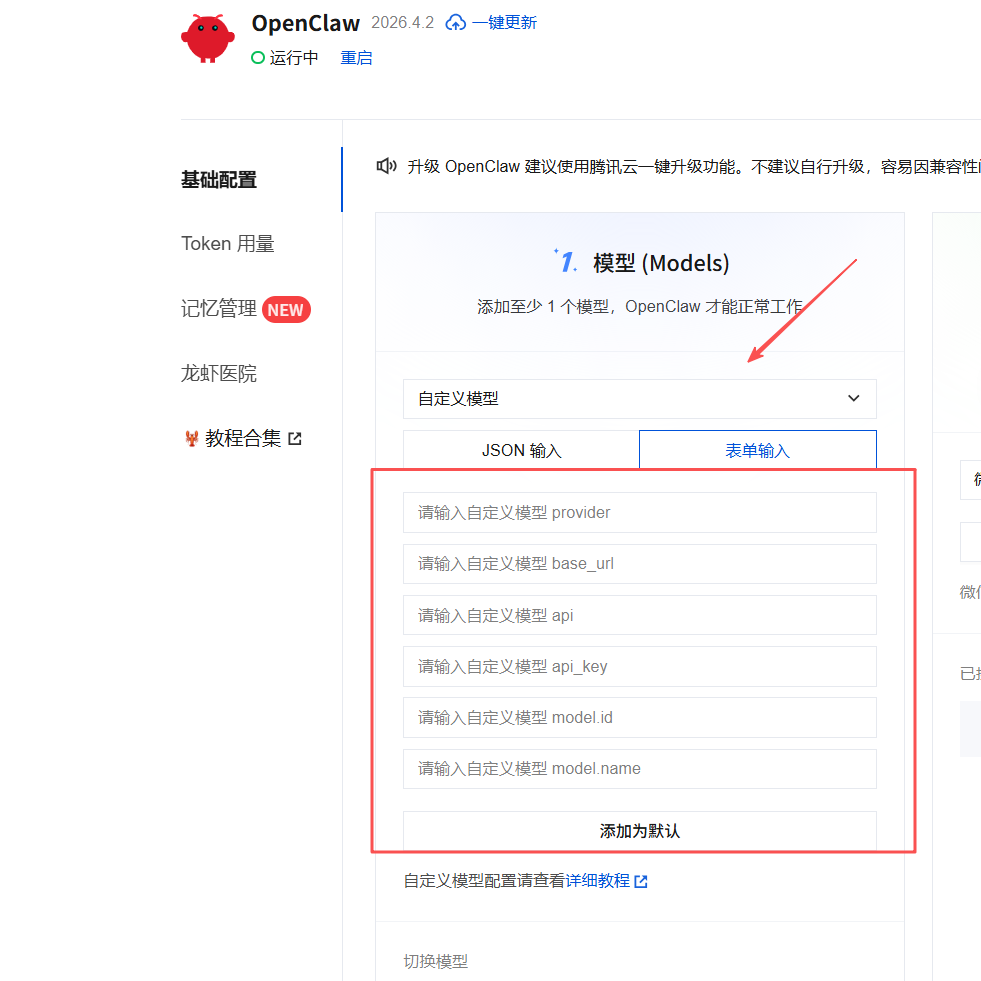
Task: Click the 一键更新 link
Action: pyautogui.click(x=504, y=23)
